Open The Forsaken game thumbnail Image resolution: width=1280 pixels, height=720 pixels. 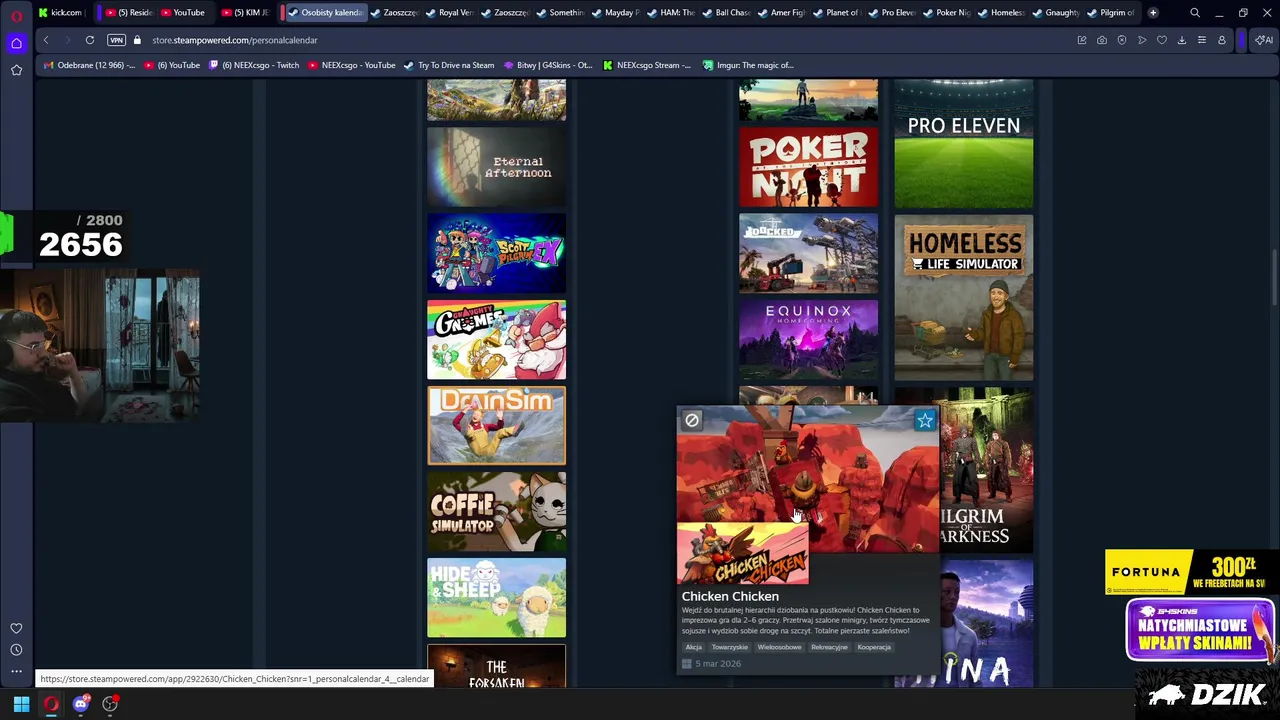(496, 667)
